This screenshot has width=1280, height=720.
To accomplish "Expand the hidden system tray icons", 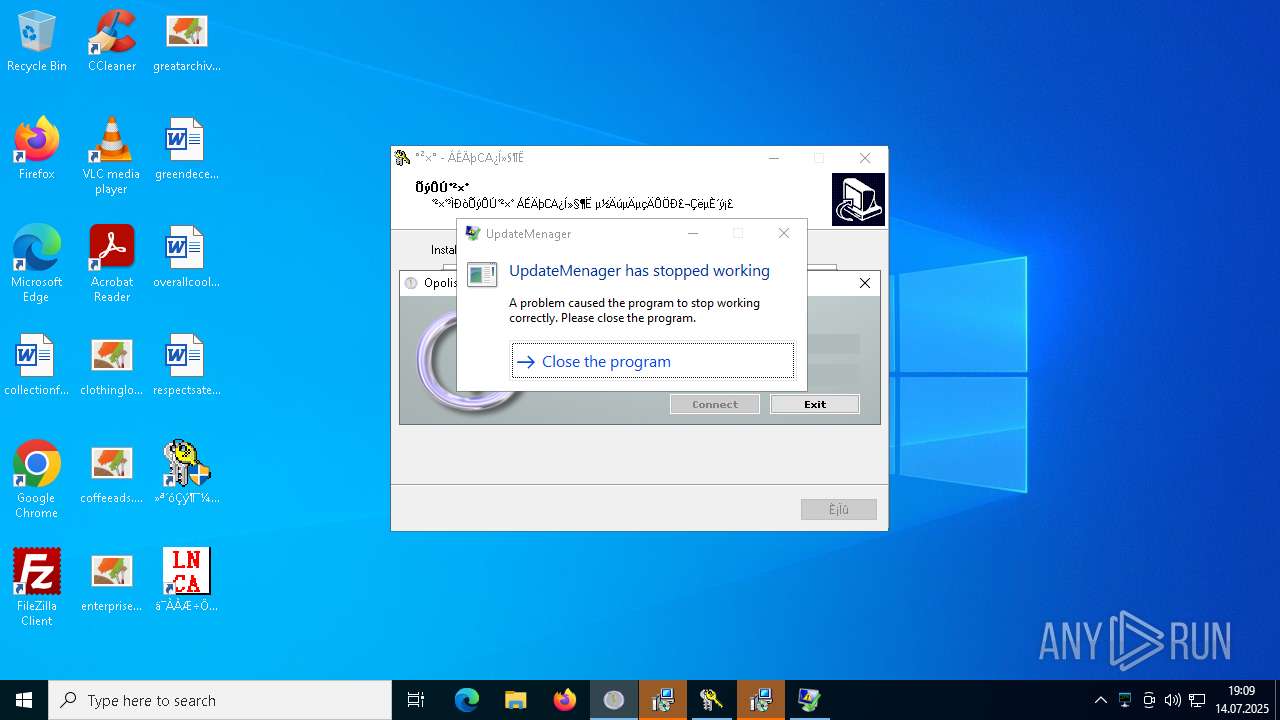I will (1101, 700).
